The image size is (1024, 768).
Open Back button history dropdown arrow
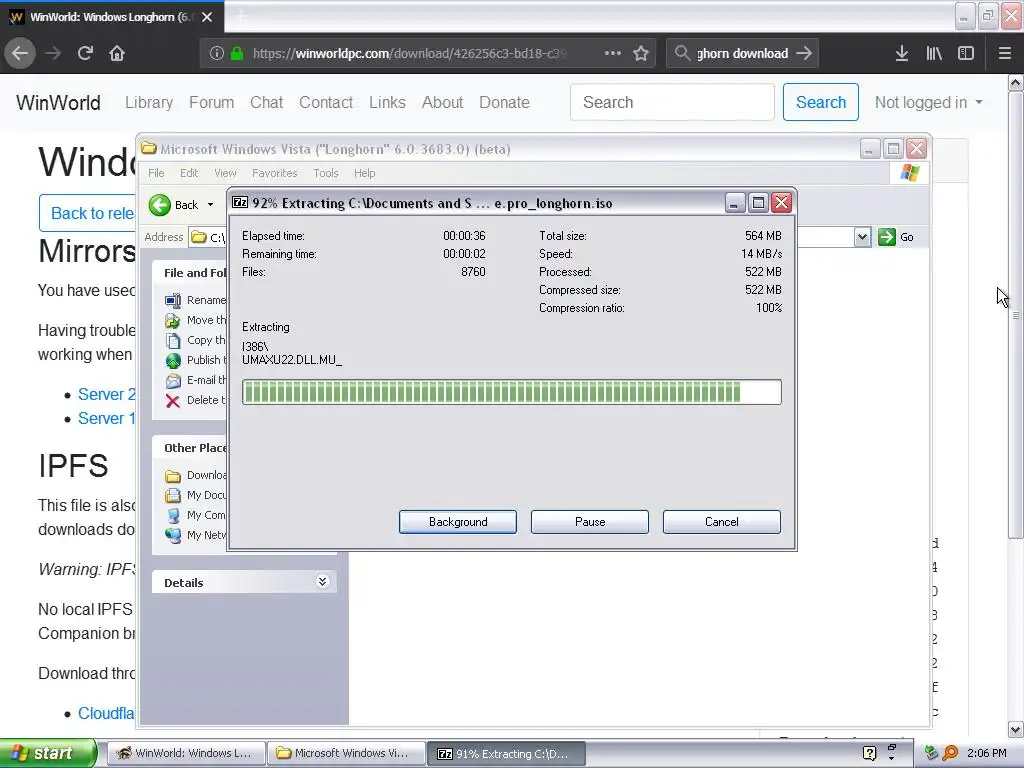pos(210,205)
